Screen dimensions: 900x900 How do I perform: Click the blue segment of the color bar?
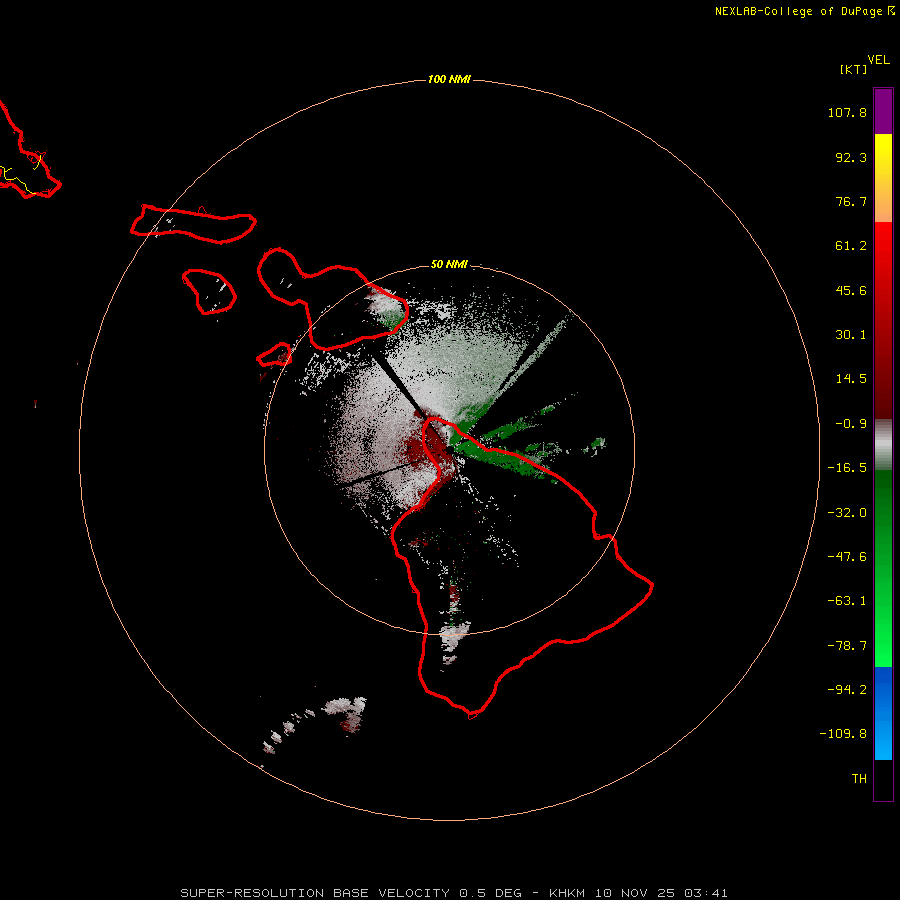tap(883, 713)
